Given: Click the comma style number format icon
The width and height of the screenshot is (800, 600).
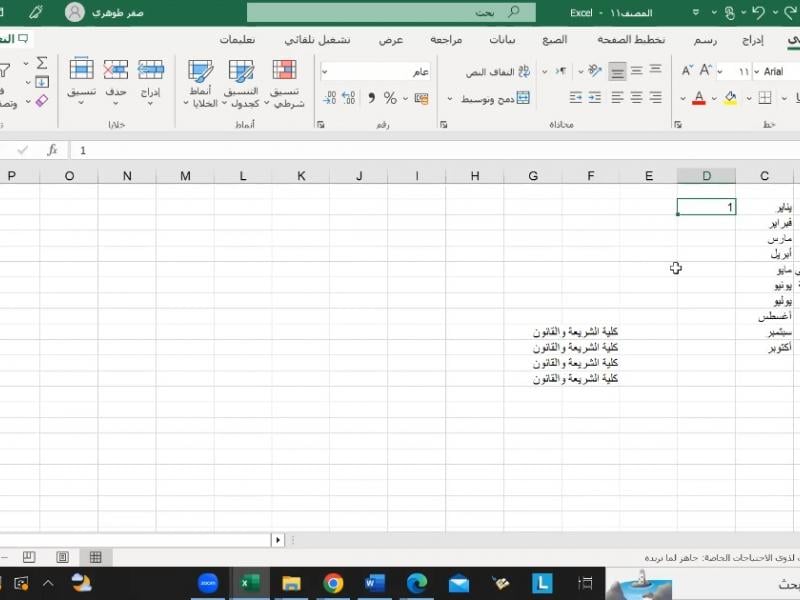Looking at the screenshot, I should 371,98.
